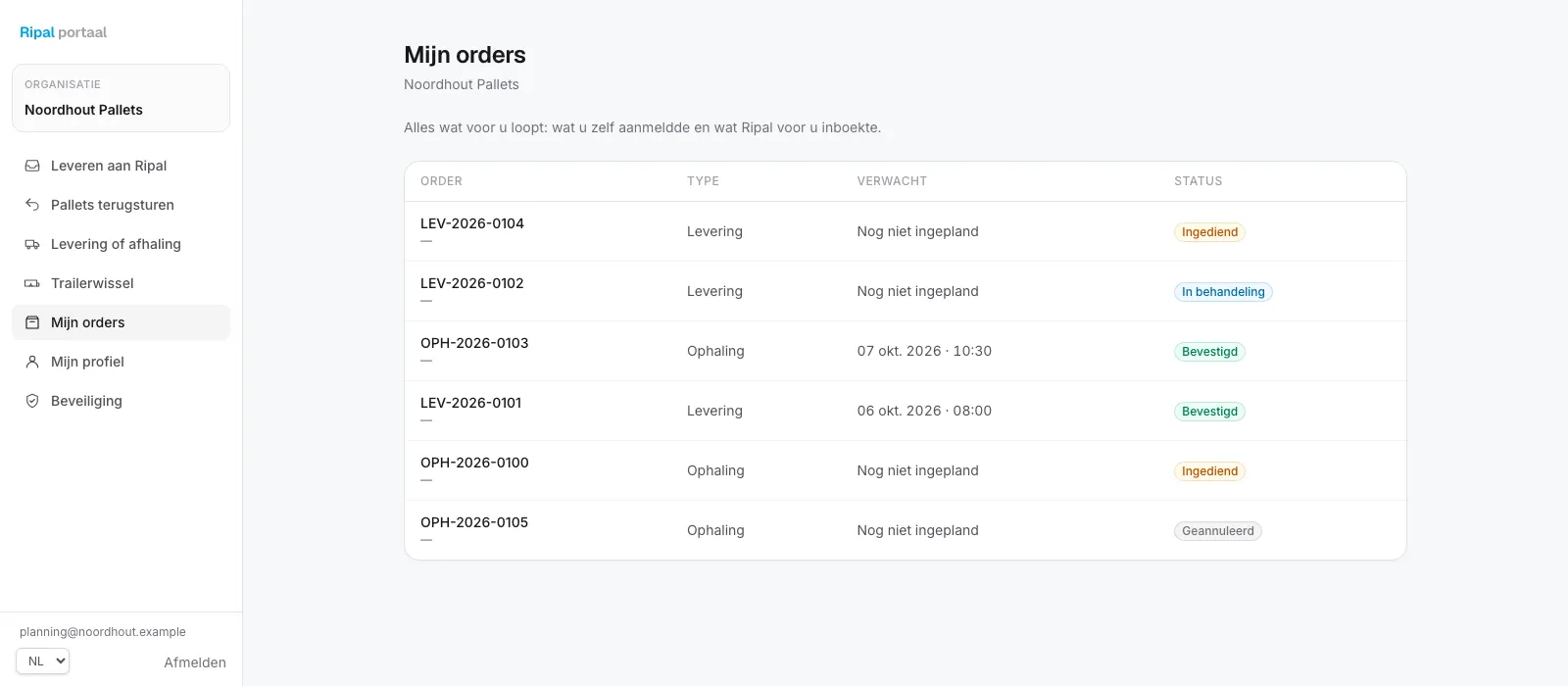
Task: Click the shield icon beside Beveiliging
Action: click(32, 401)
